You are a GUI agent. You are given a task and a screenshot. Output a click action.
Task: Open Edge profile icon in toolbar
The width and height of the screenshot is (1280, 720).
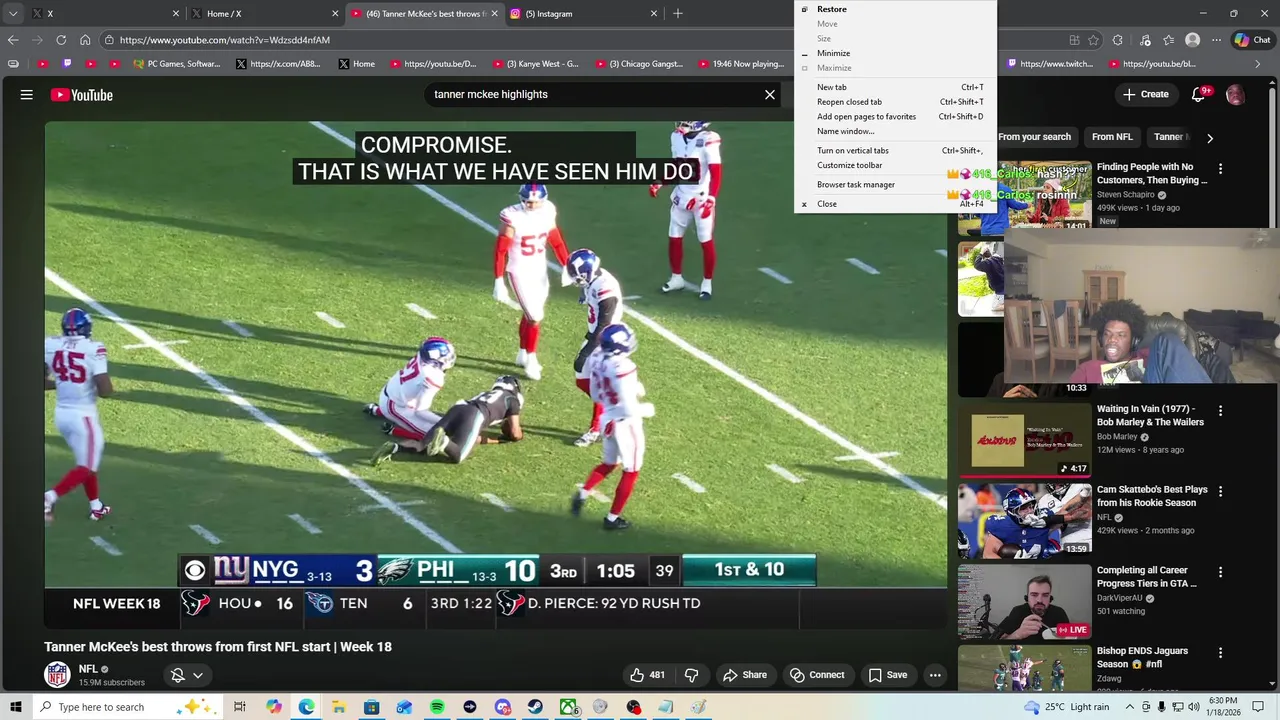(x=1192, y=40)
